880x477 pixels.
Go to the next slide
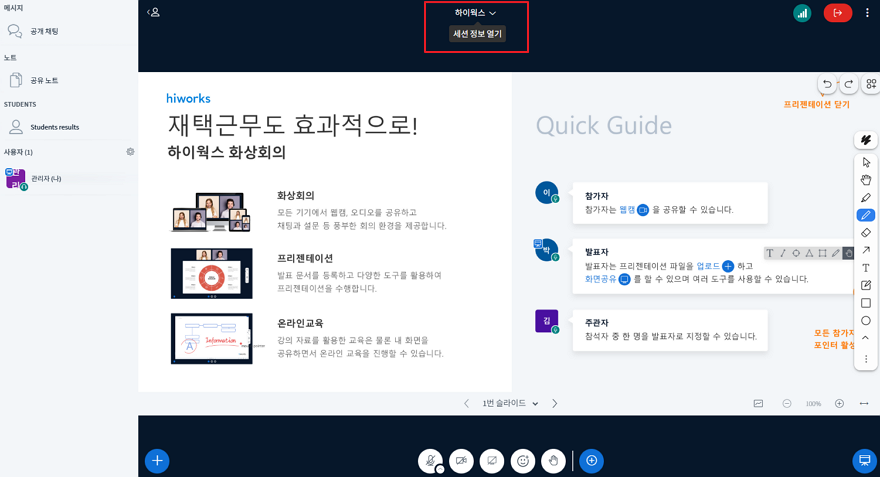[555, 404]
